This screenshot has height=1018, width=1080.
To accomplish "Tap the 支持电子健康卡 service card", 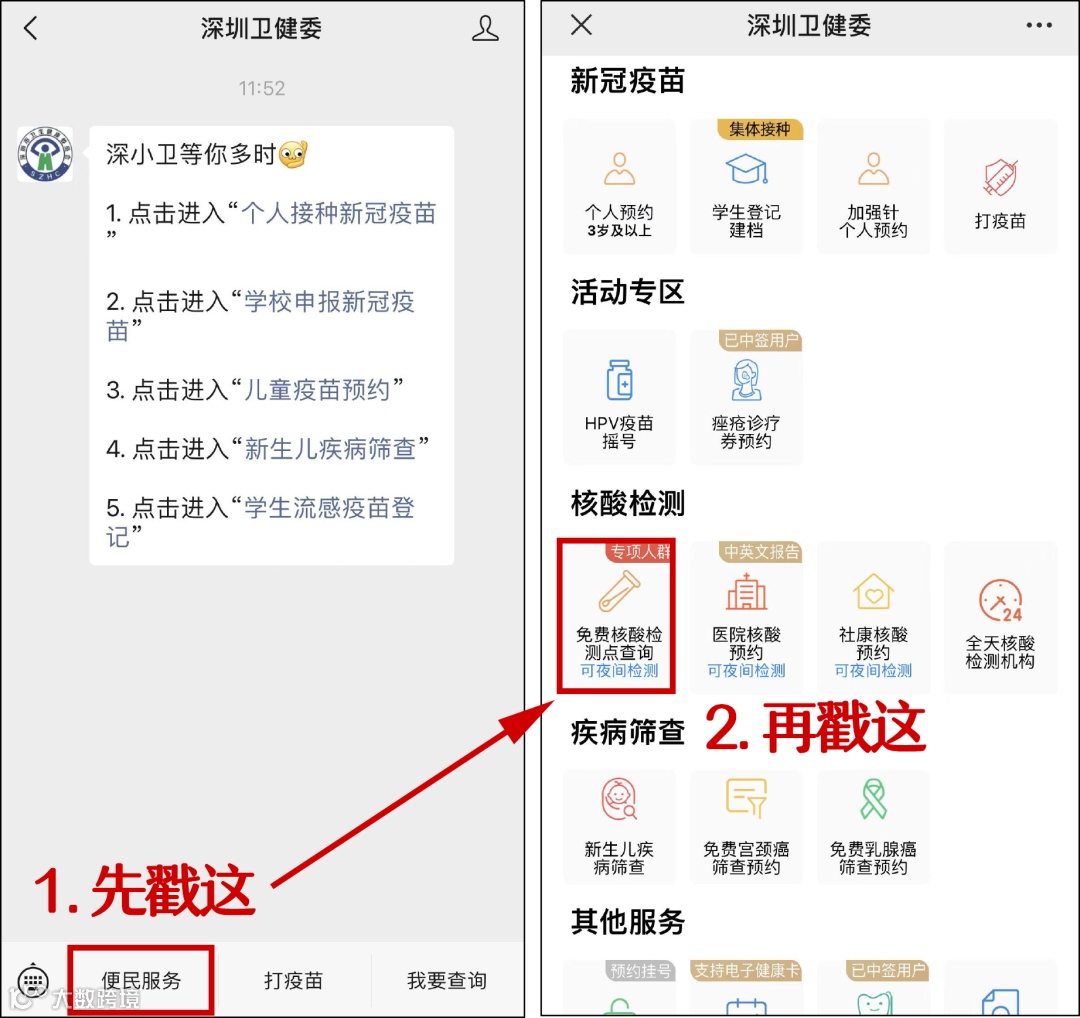I will (746, 988).
